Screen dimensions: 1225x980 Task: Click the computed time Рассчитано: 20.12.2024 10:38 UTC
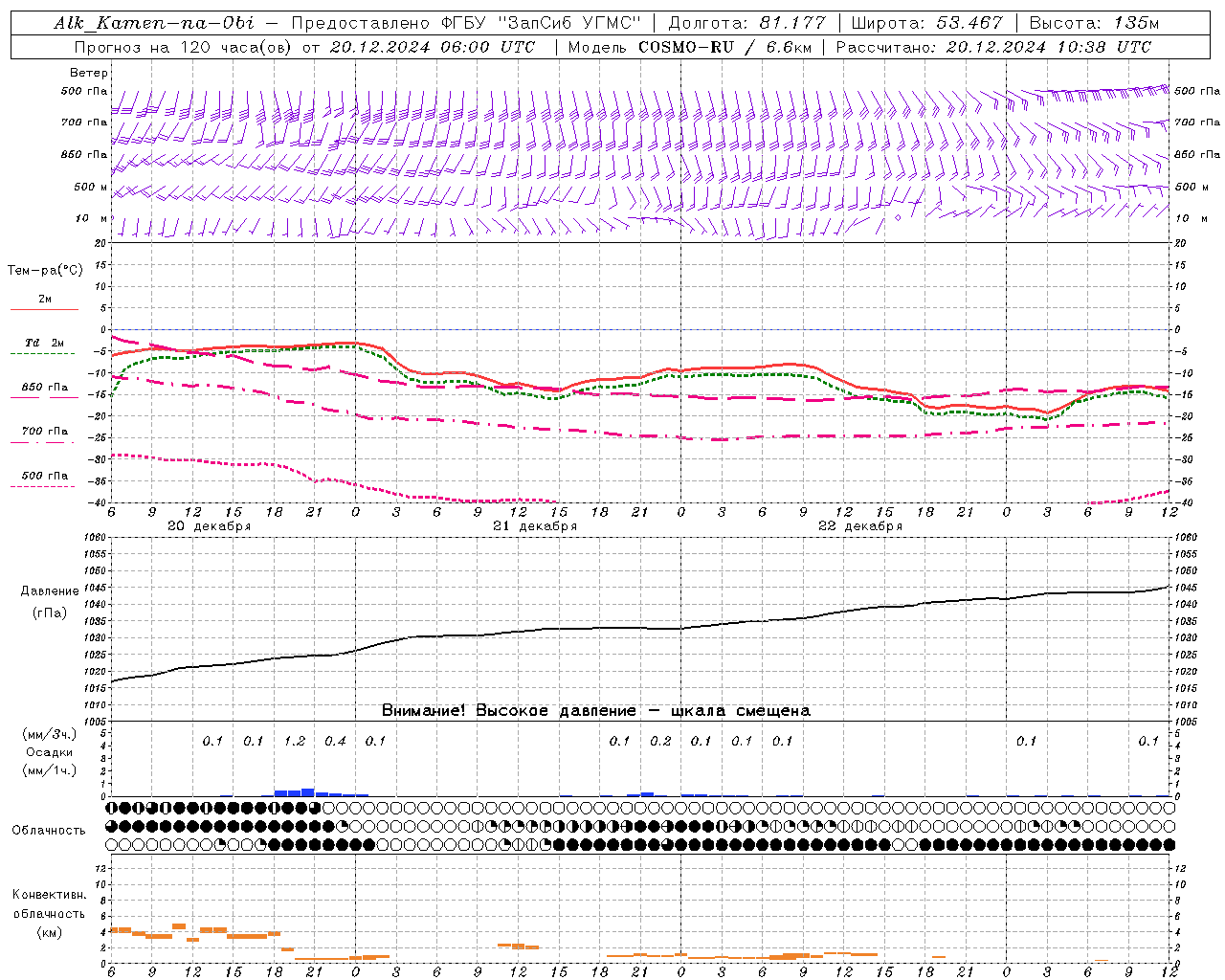(x=993, y=47)
